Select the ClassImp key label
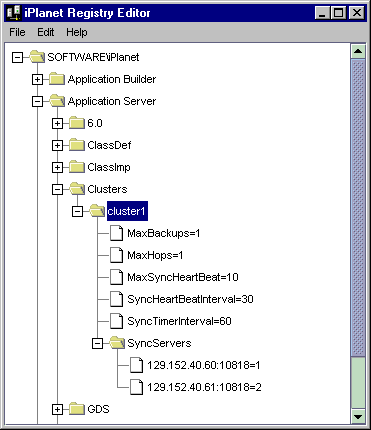 tap(109, 167)
